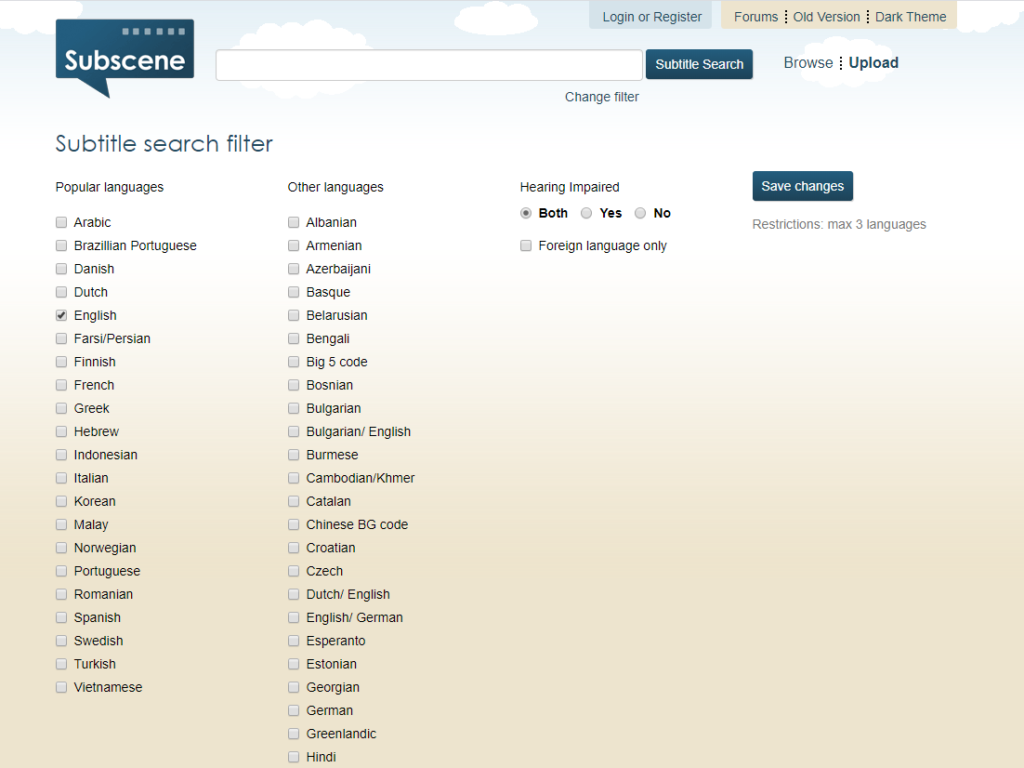Check the Greek checkbox

(61, 408)
